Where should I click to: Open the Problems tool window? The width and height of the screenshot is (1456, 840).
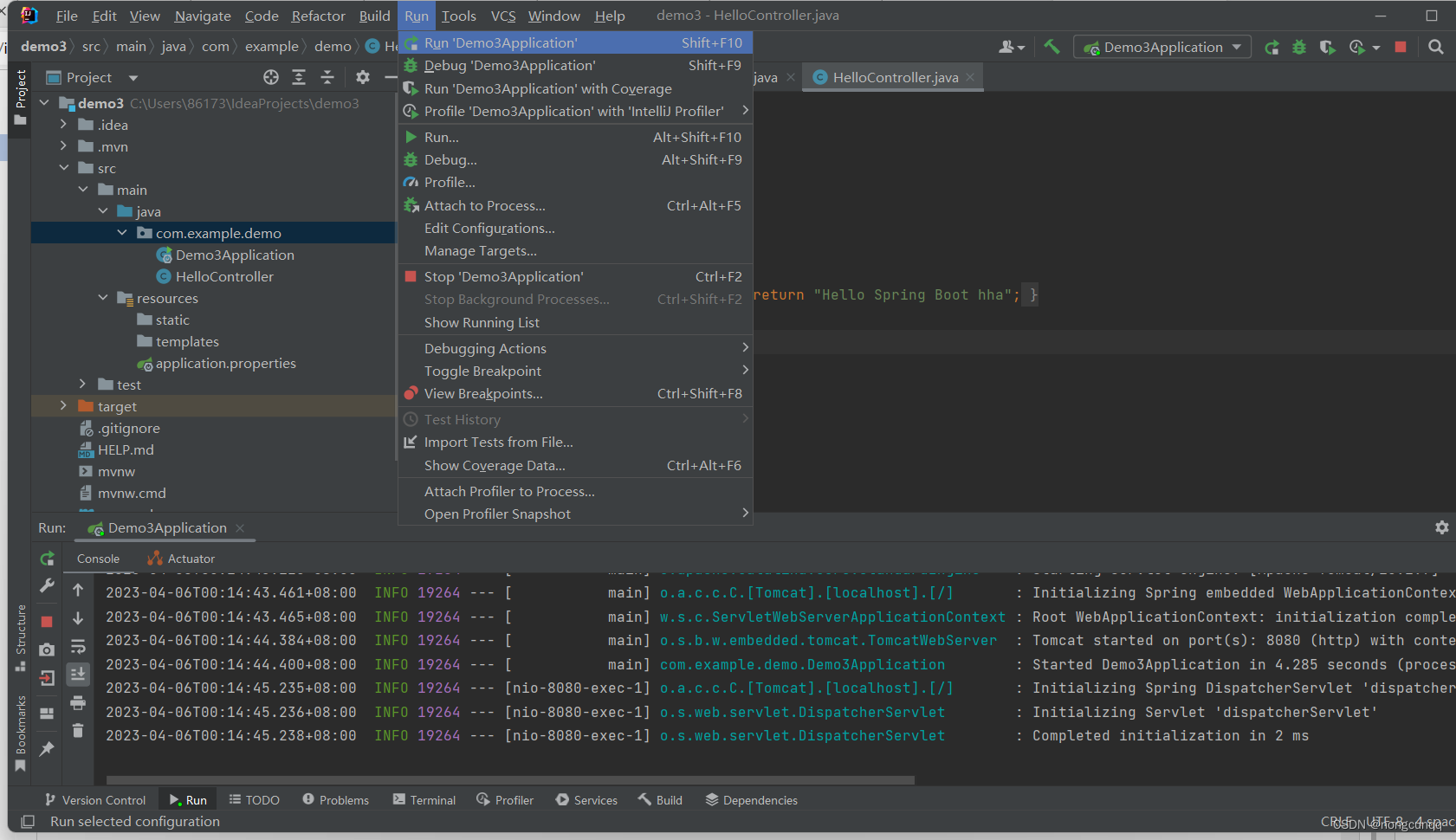click(335, 800)
